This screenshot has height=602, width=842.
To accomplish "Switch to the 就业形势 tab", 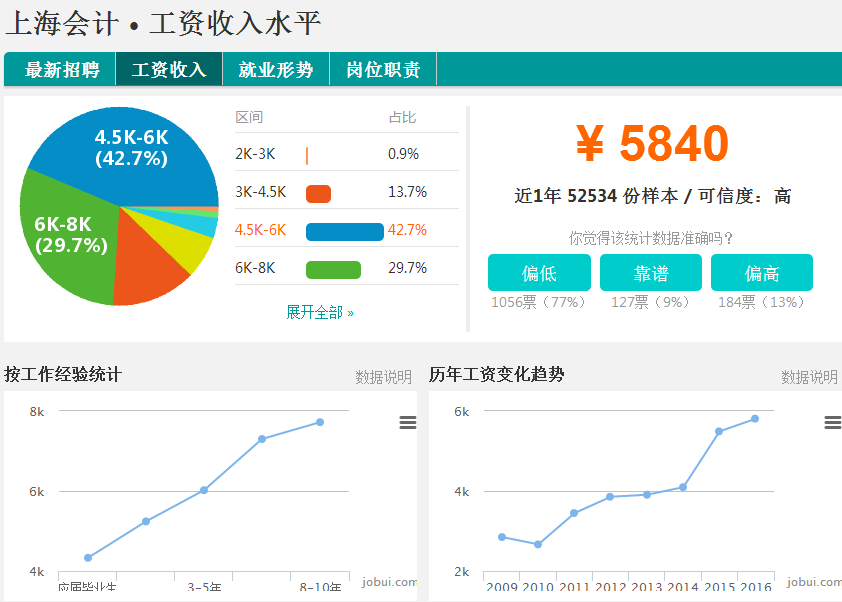I will click(x=276, y=69).
